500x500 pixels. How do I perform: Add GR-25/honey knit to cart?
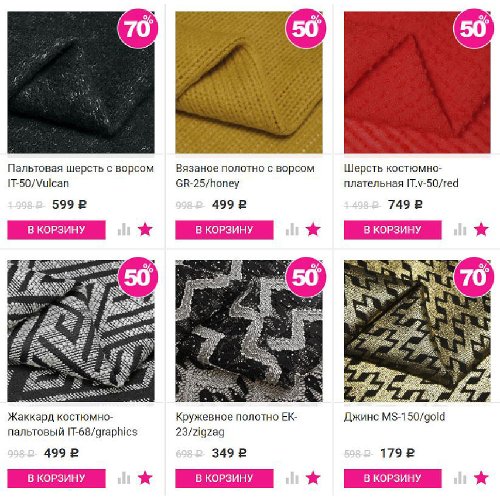click(224, 230)
